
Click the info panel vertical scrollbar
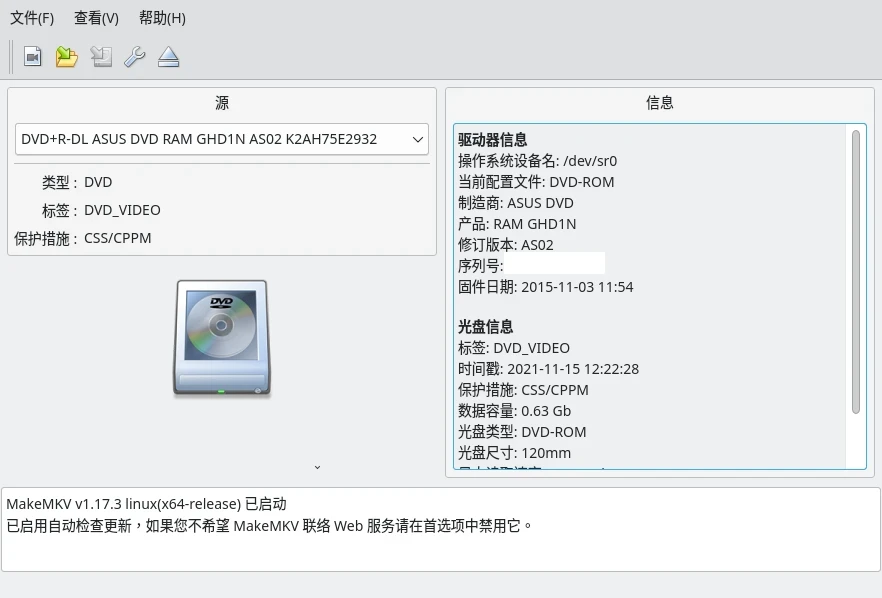[856, 272]
